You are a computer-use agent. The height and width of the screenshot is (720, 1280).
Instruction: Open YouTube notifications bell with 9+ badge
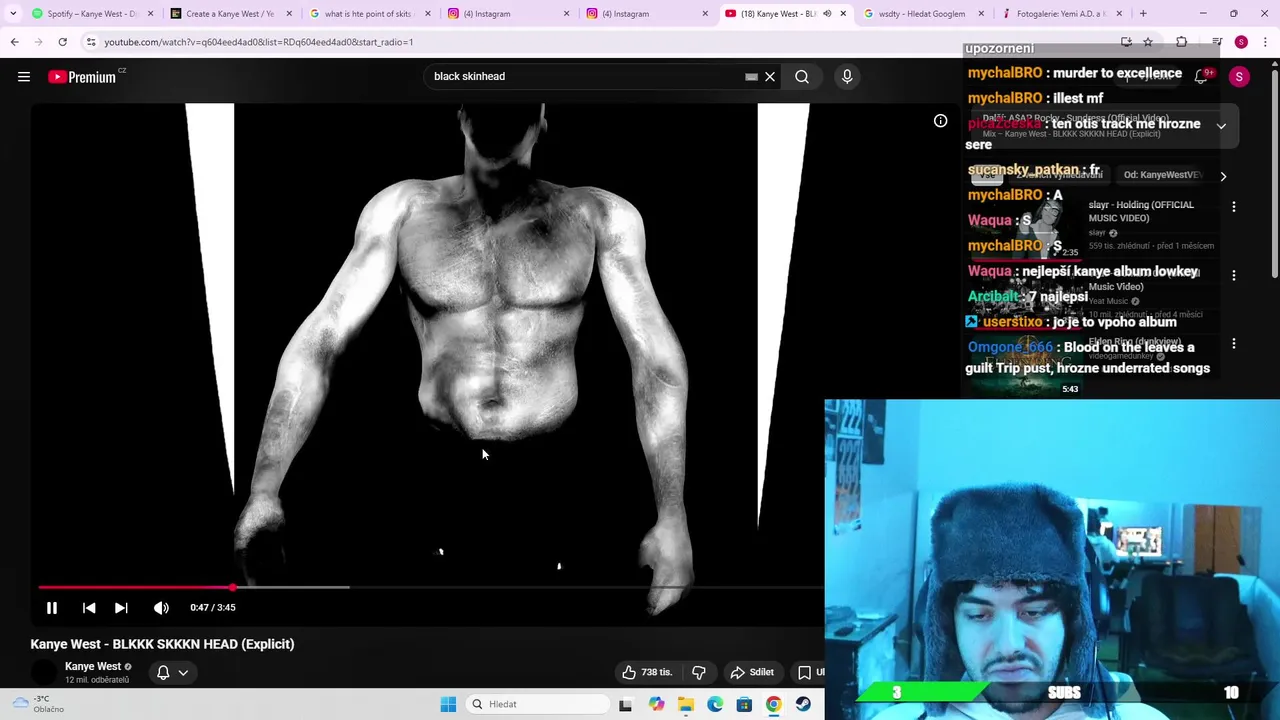pos(1202,77)
